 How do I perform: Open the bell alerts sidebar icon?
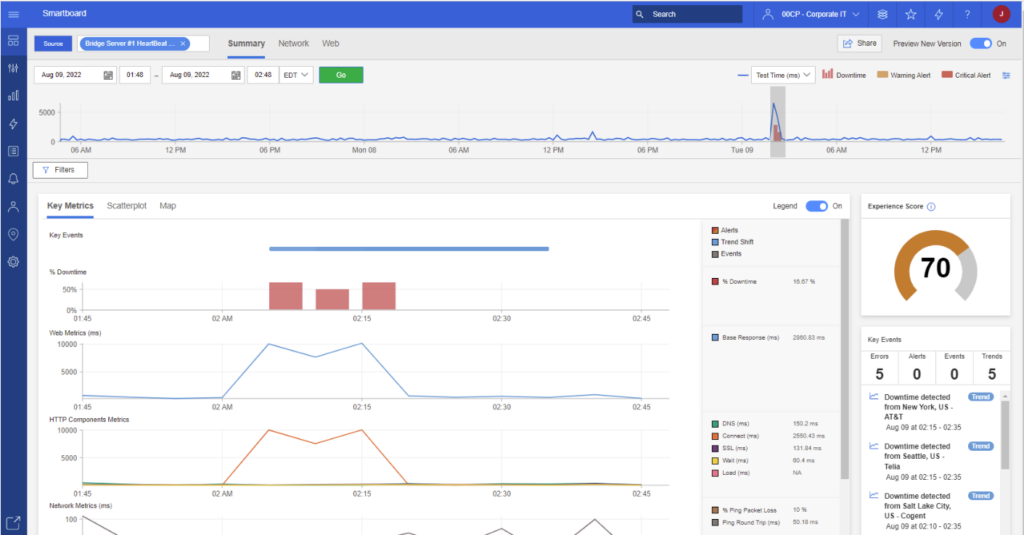click(13, 179)
